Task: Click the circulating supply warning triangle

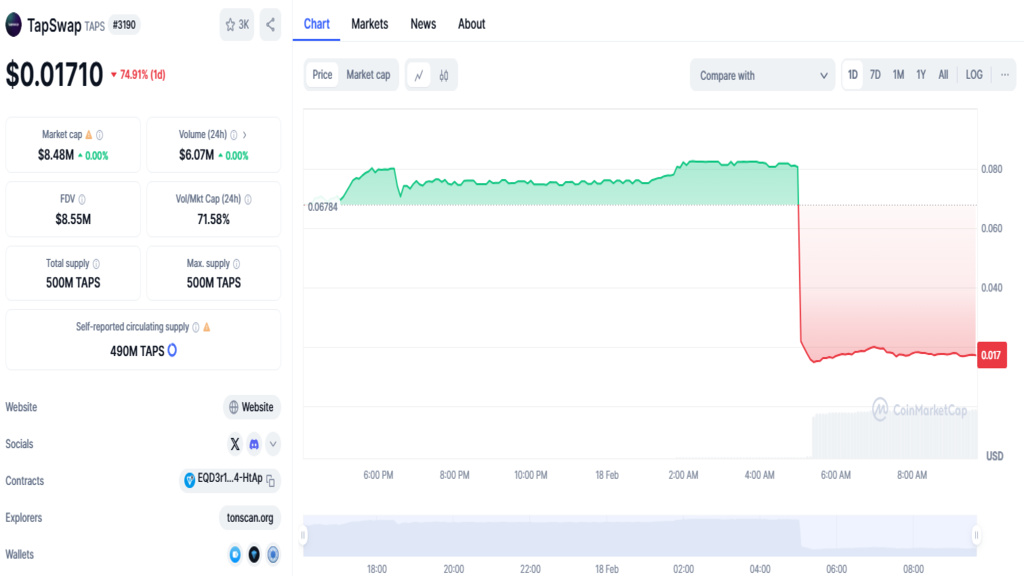Action: point(207,327)
